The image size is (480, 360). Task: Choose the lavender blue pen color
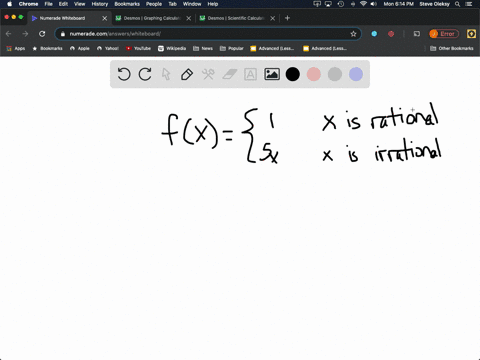tap(356, 74)
